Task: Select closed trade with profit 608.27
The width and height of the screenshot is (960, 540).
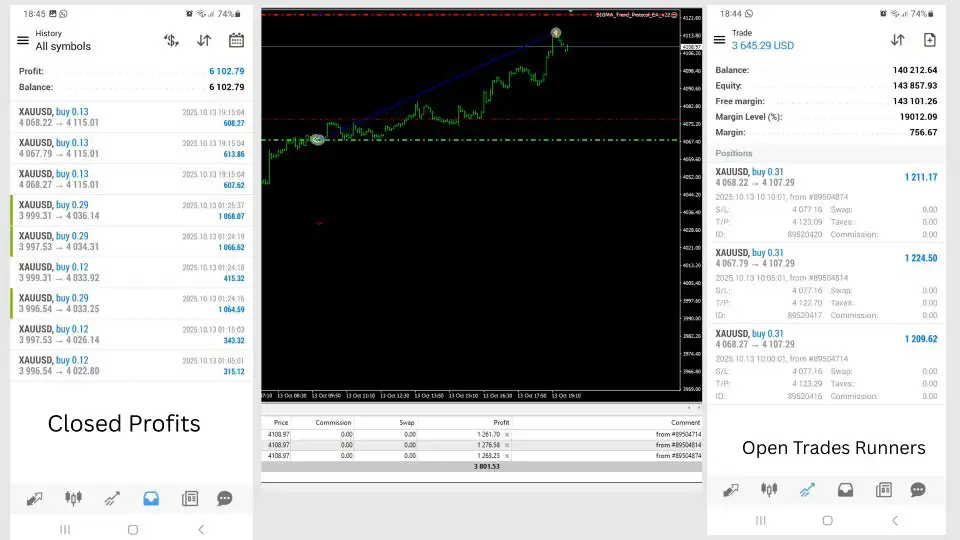Action: 132,117
